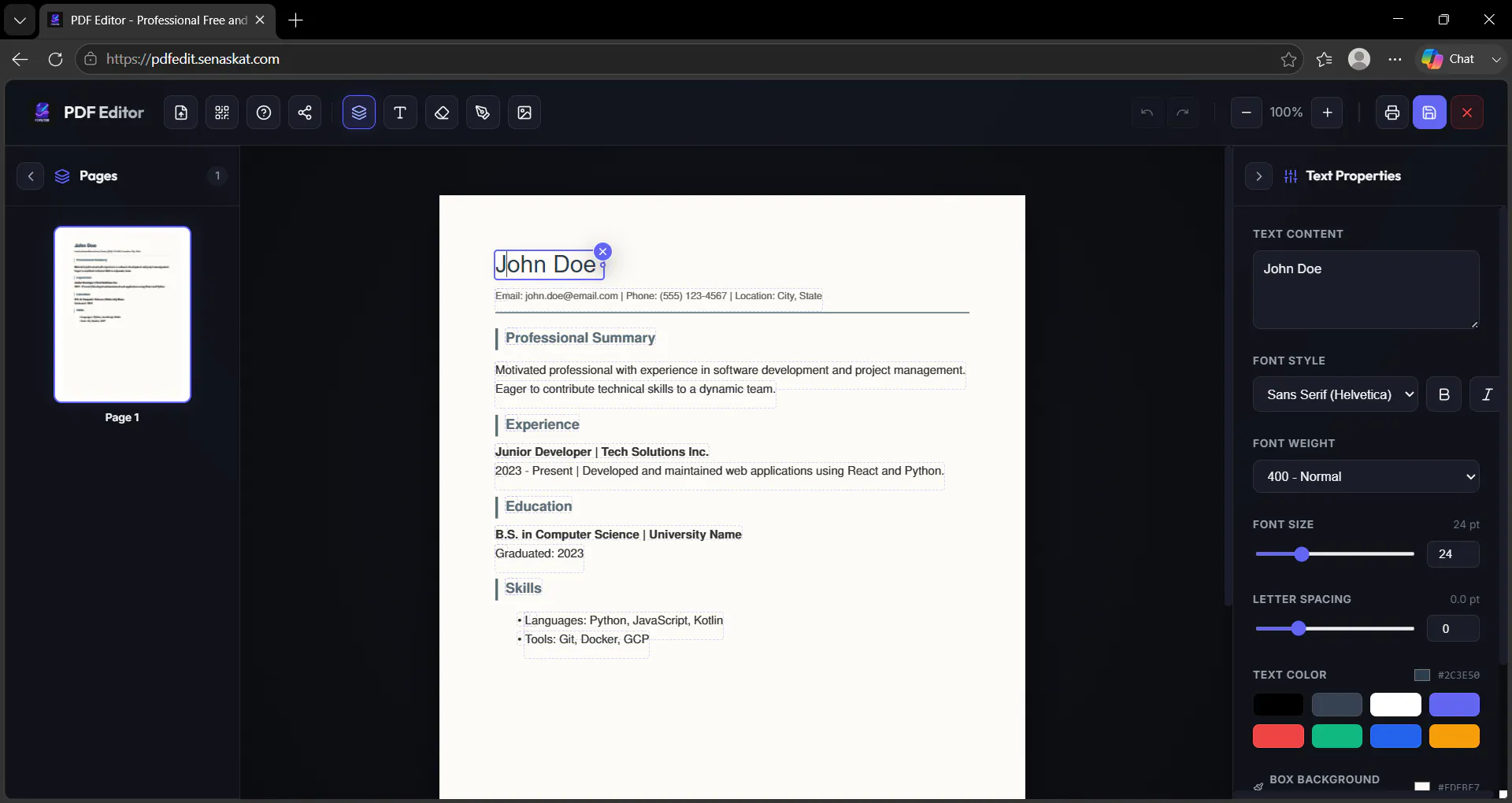The height and width of the screenshot is (803, 1512).
Task: Click the share icon in toolbar
Action: [x=305, y=113]
